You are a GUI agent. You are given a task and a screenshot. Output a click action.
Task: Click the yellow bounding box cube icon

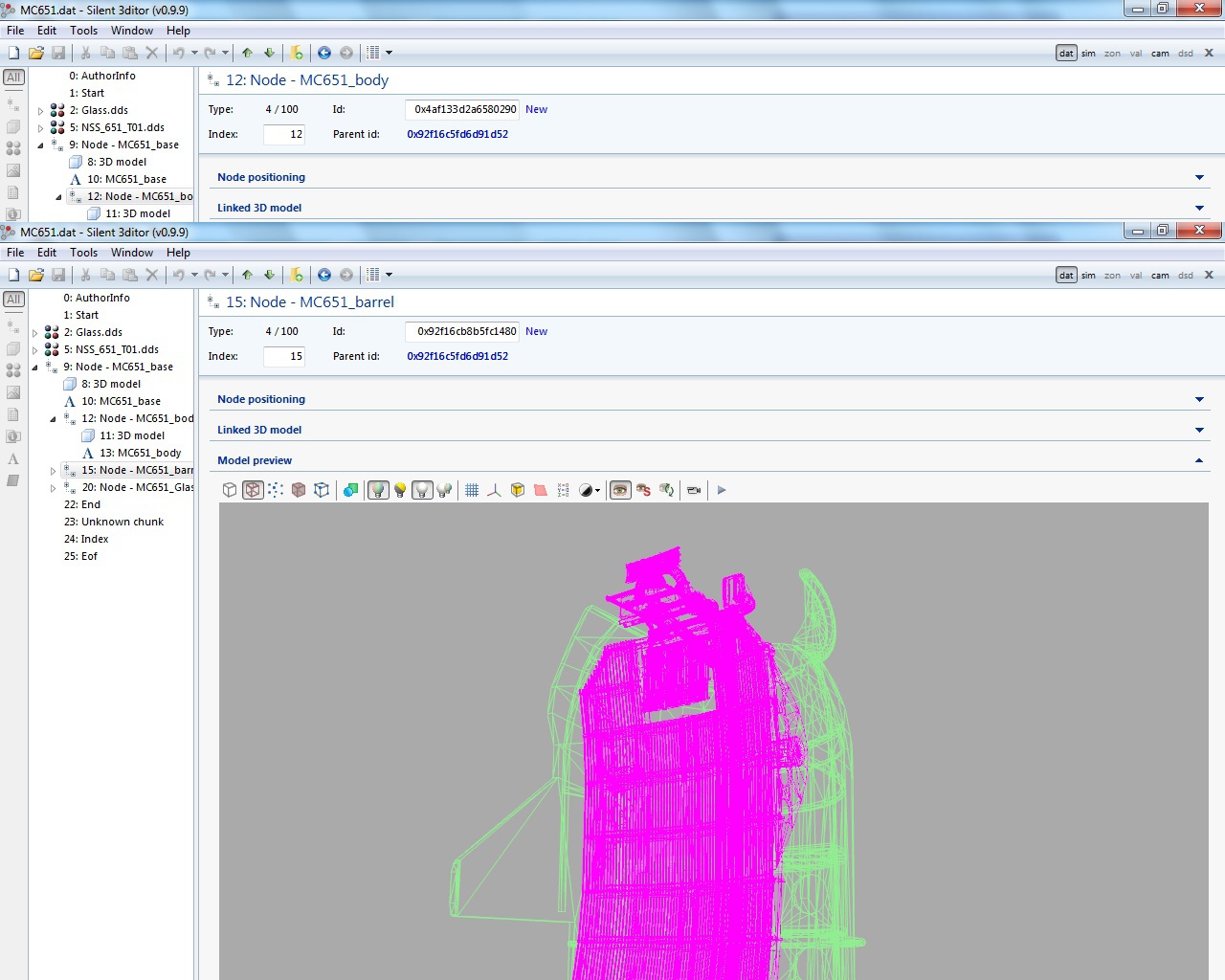pyautogui.click(x=518, y=490)
